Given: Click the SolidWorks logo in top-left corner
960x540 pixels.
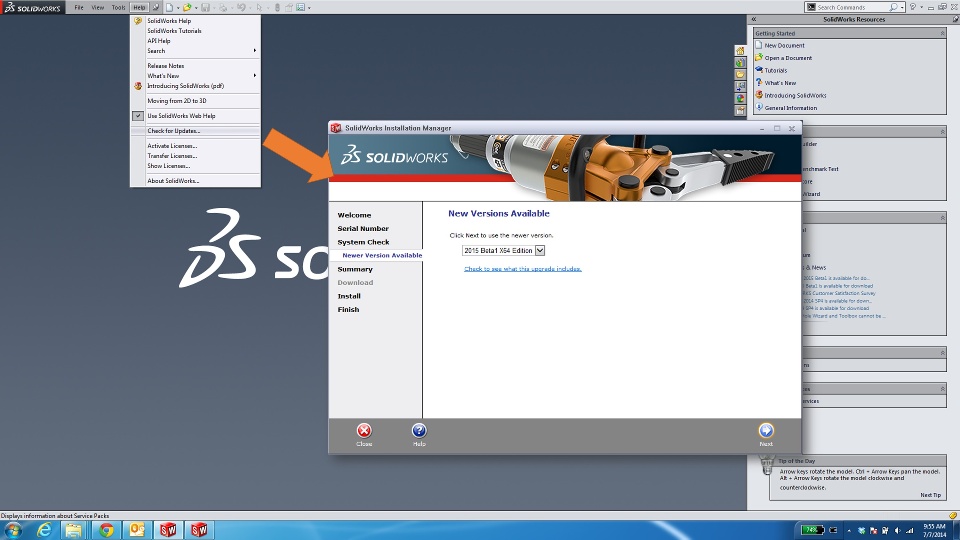Looking at the screenshot, I should (32, 7).
